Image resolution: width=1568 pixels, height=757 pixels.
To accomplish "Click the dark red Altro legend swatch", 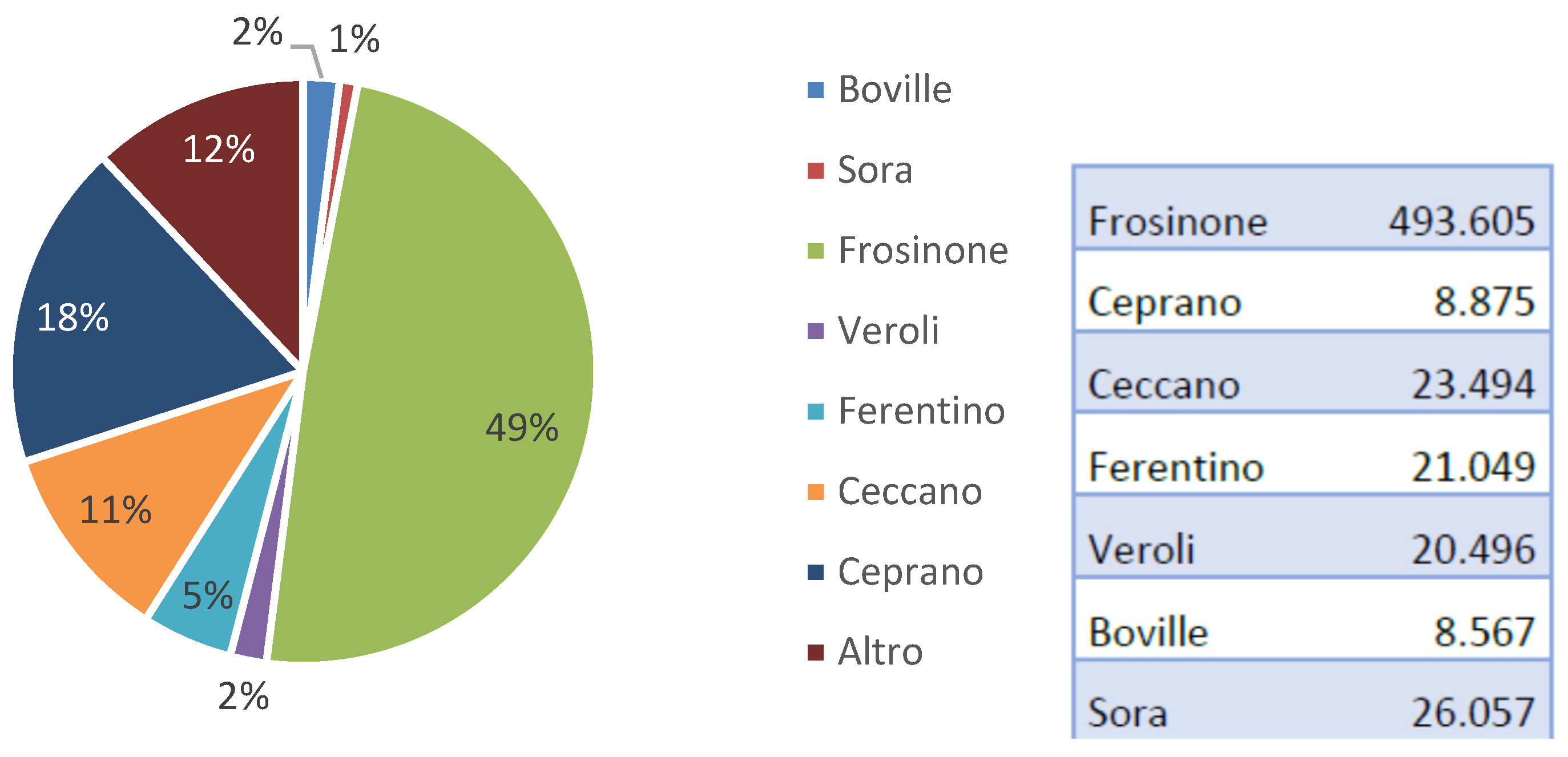I will pyautogui.click(x=815, y=653).
